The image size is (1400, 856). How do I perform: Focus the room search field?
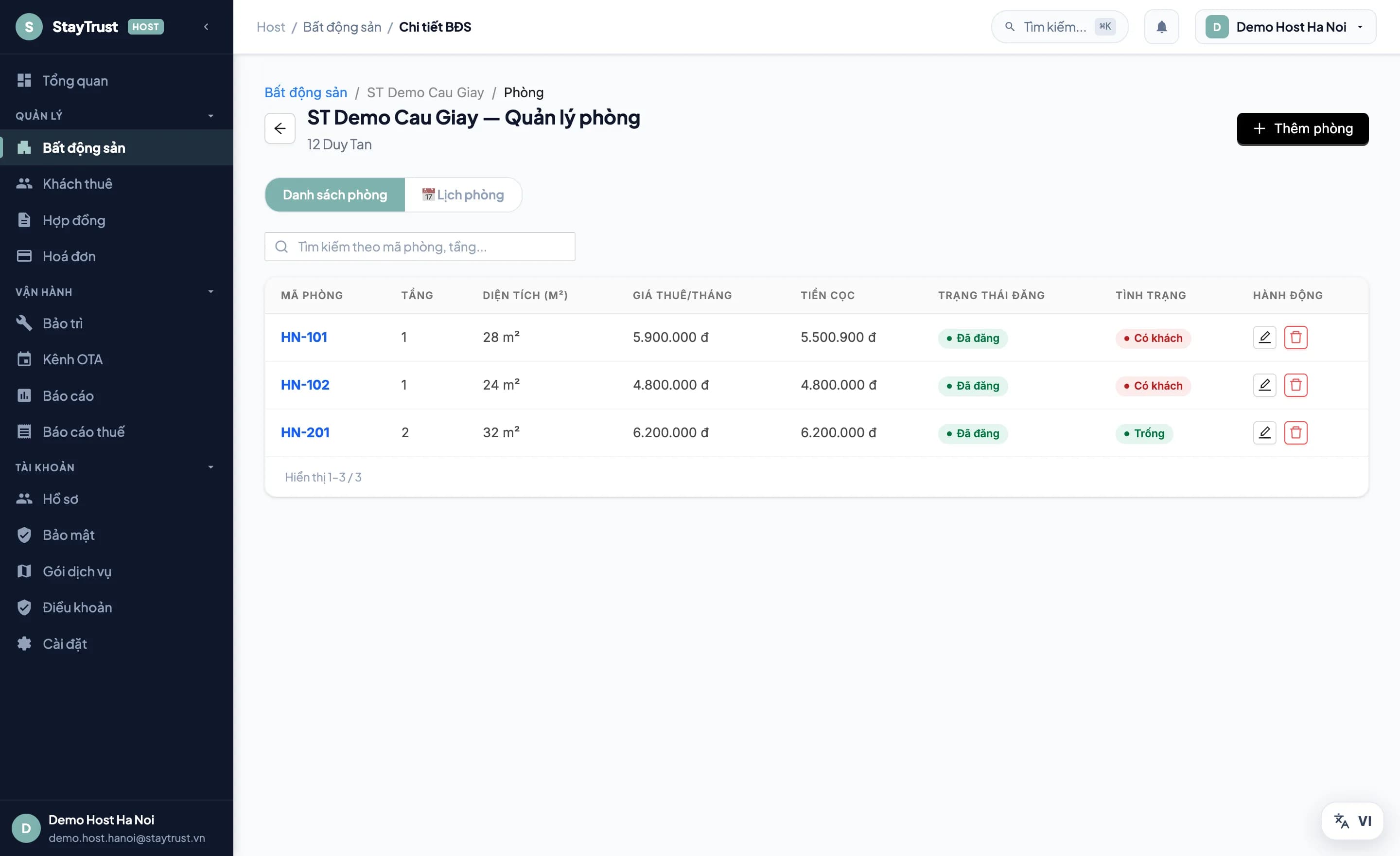click(x=420, y=247)
